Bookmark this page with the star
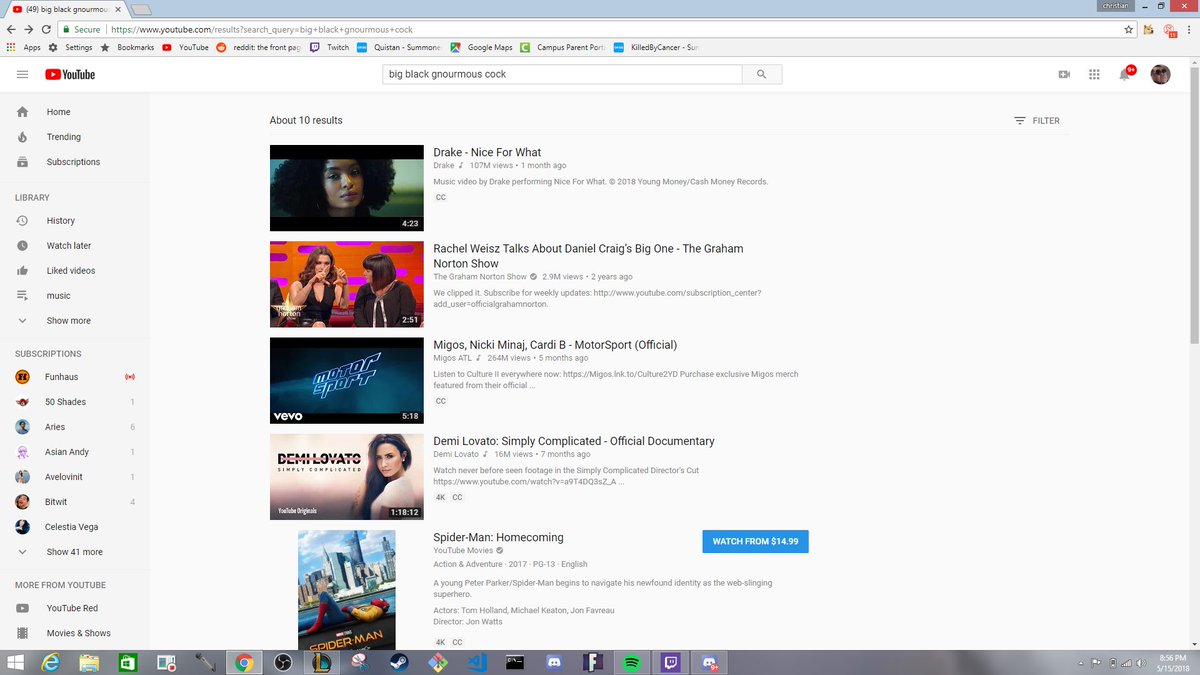This screenshot has height=675, width=1200. click(1129, 30)
